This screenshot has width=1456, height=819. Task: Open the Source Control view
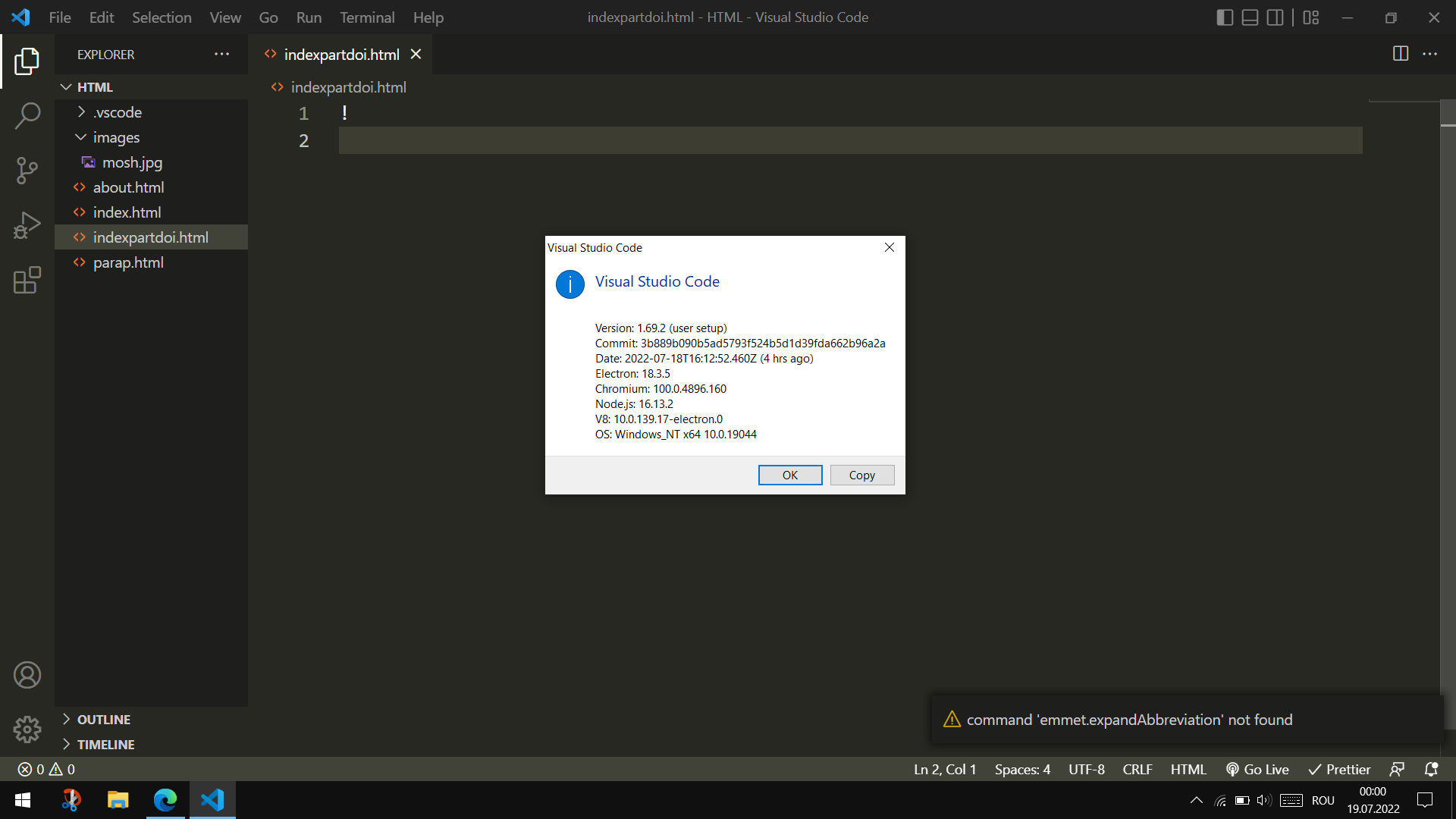point(27,171)
